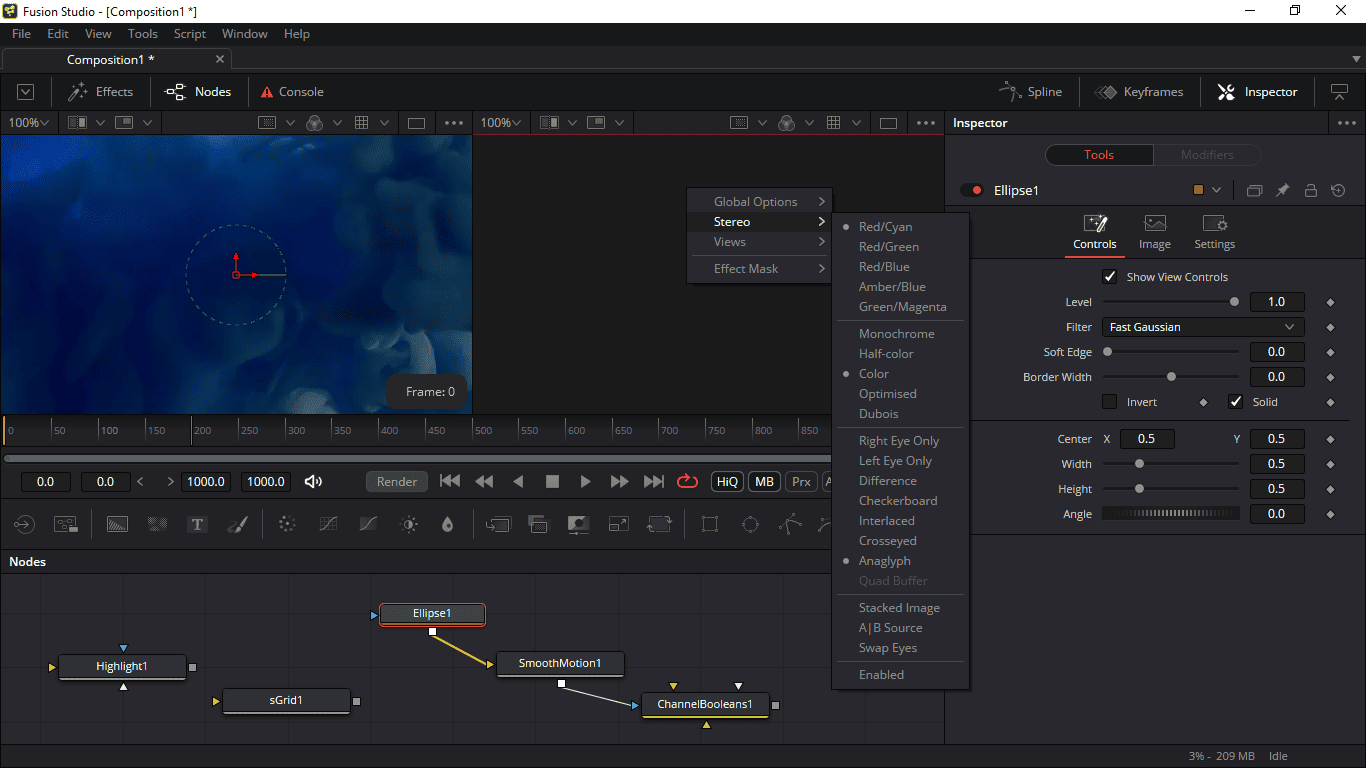This screenshot has height=768, width=1366.
Task: Lock the Ellipse1 tool in the Inspector
Action: [1310, 190]
